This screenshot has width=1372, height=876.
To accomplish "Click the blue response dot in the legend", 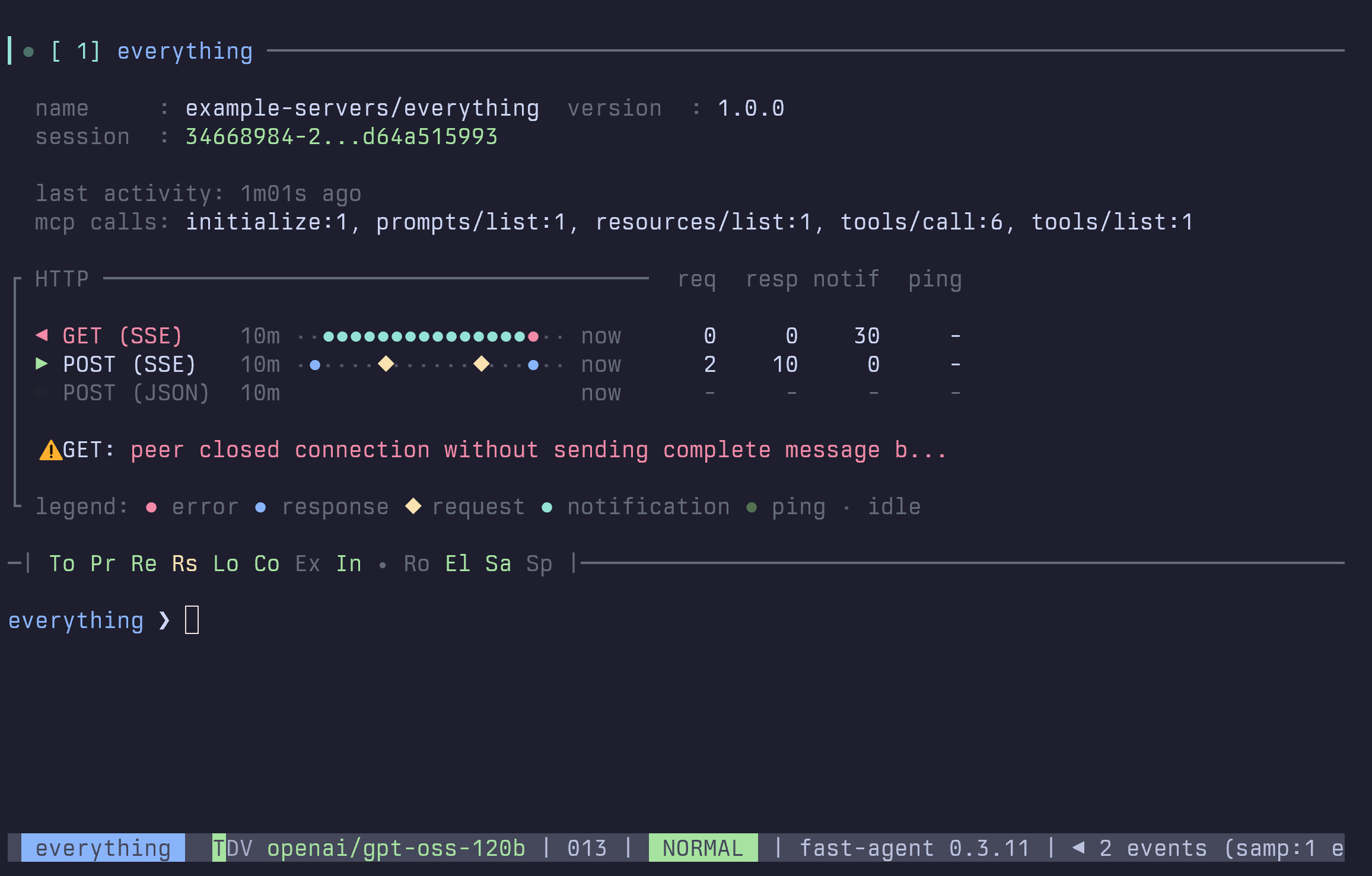I will (261, 507).
